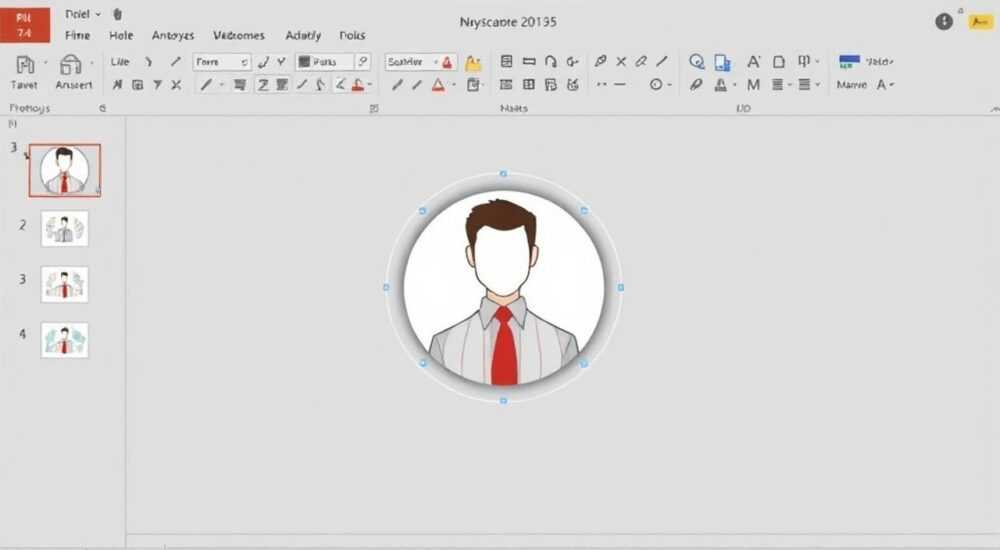Click the four-pane grid icon
Viewport: 1000px width, 550px height.
click(529, 84)
